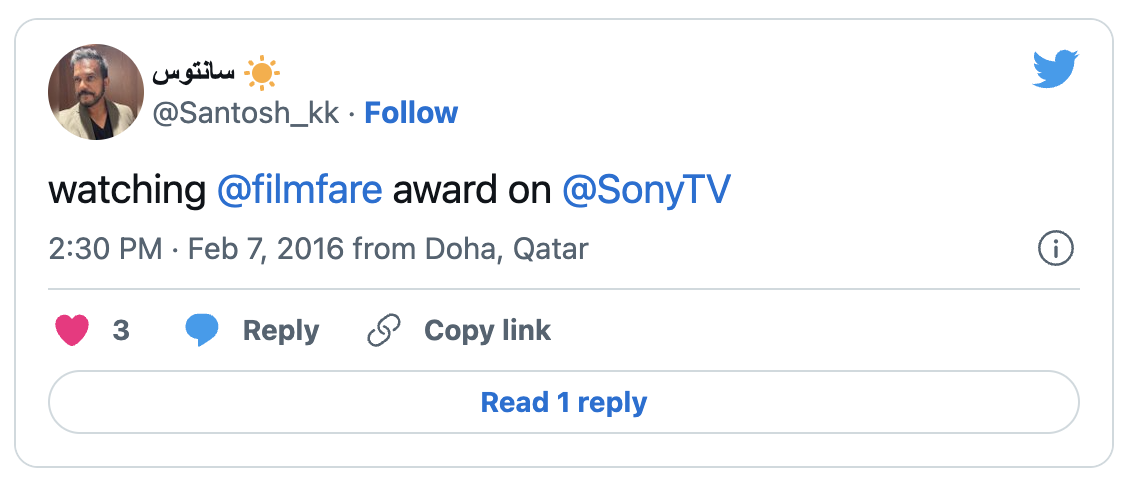Viewport: 1128px width, 482px height.
Task: Click the chain link icon
Action: click(384, 331)
